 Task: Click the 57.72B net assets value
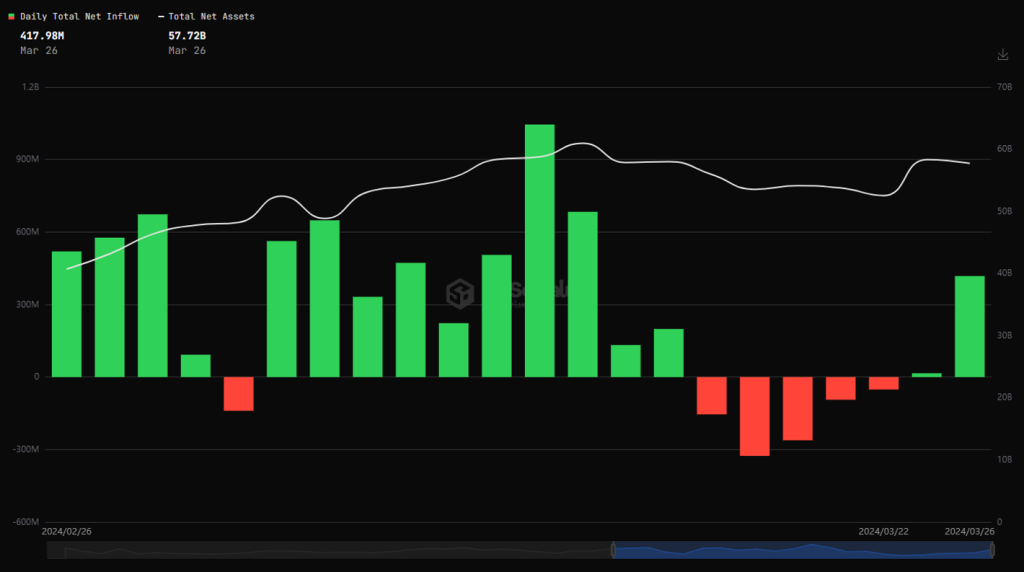click(x=187, y=36)
